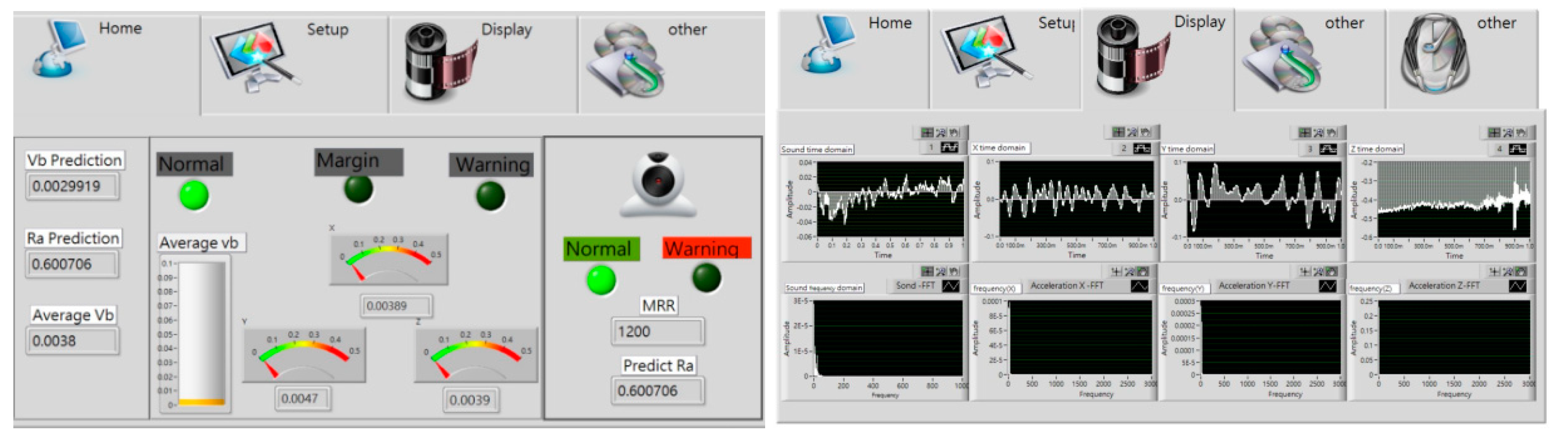Select pan hand tool on Z time domain graph

click(1521, 132)
